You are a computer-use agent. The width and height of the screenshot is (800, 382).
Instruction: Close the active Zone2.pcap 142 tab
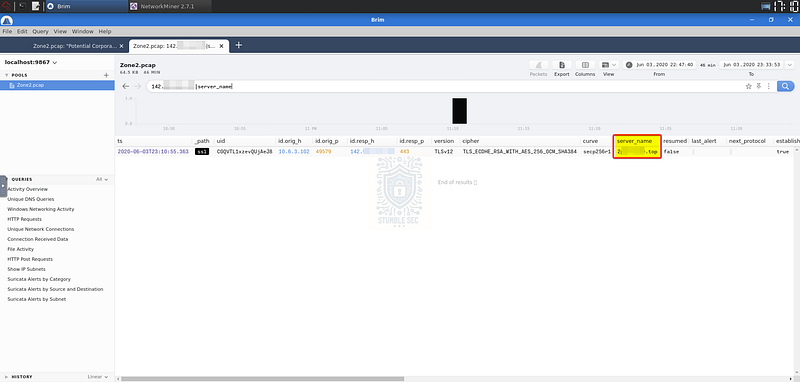point(221,45)
